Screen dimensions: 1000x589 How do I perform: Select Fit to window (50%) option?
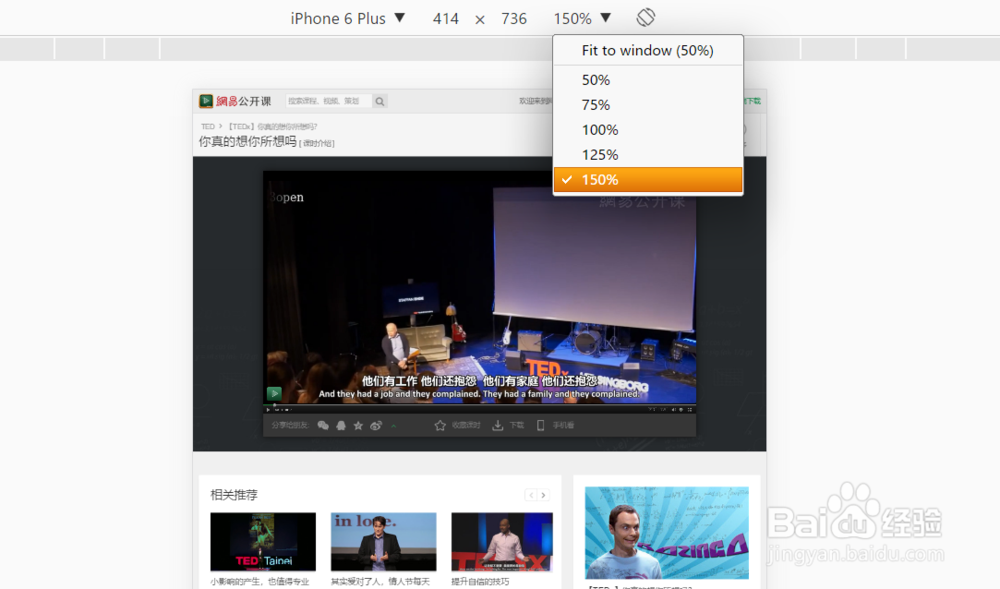[647, 50]
